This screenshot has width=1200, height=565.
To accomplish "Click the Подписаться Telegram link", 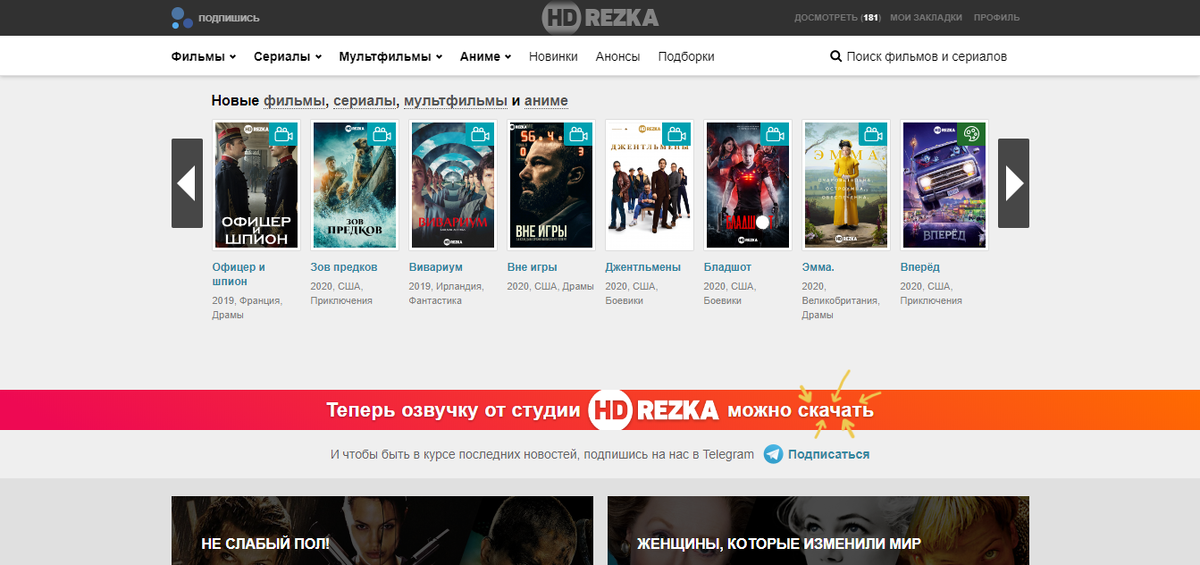I will click(828, 454).
